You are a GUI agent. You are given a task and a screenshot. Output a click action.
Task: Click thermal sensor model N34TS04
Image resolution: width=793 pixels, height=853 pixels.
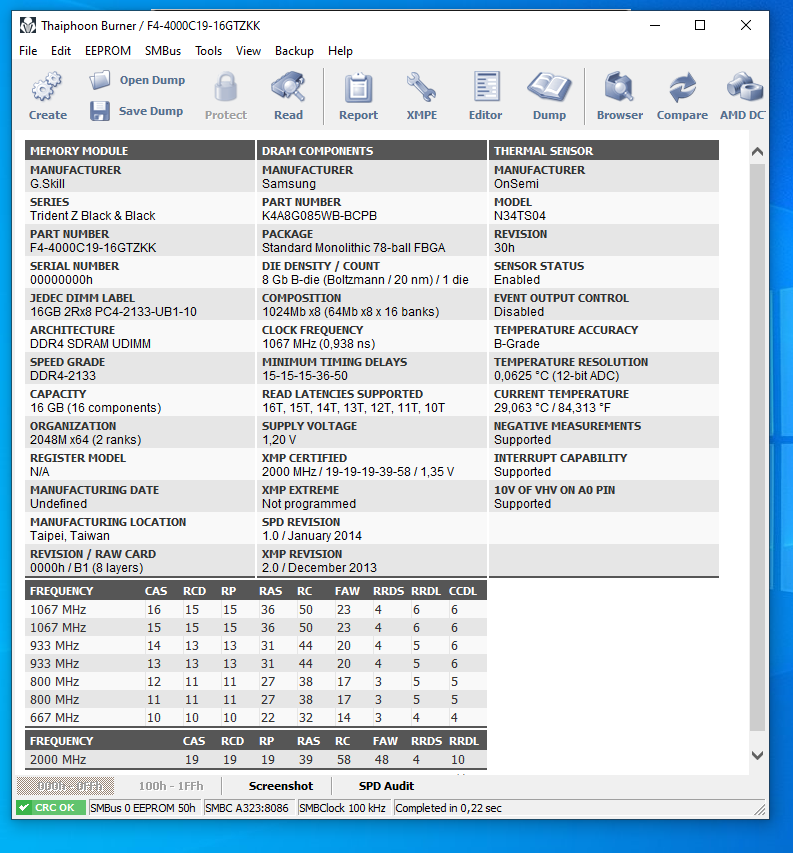[x=519, y=215]
